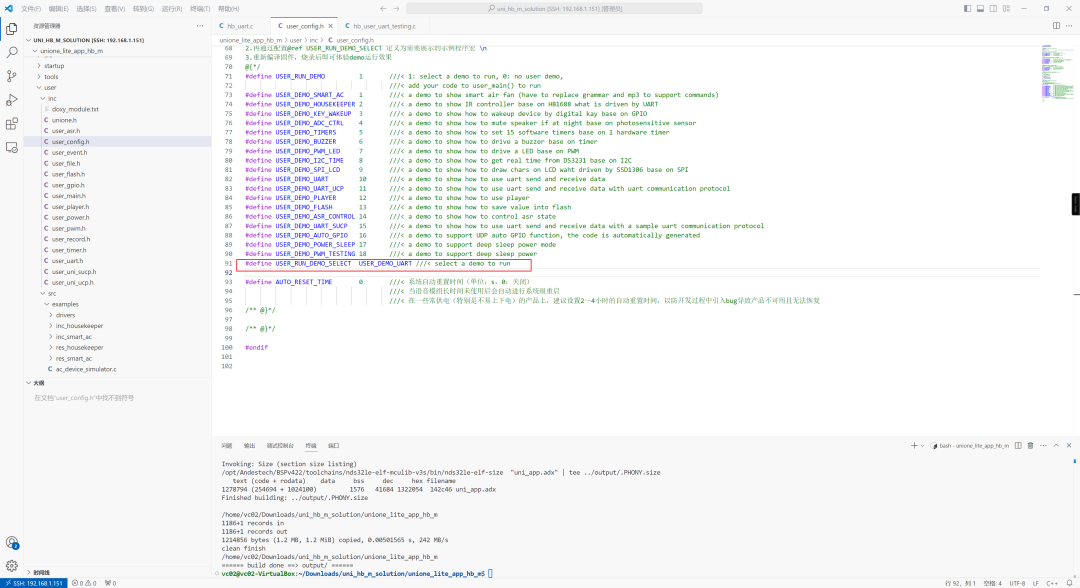The image size is (1080, 588).
Task: Expand the drivers folder in examples
Action: 65,315
